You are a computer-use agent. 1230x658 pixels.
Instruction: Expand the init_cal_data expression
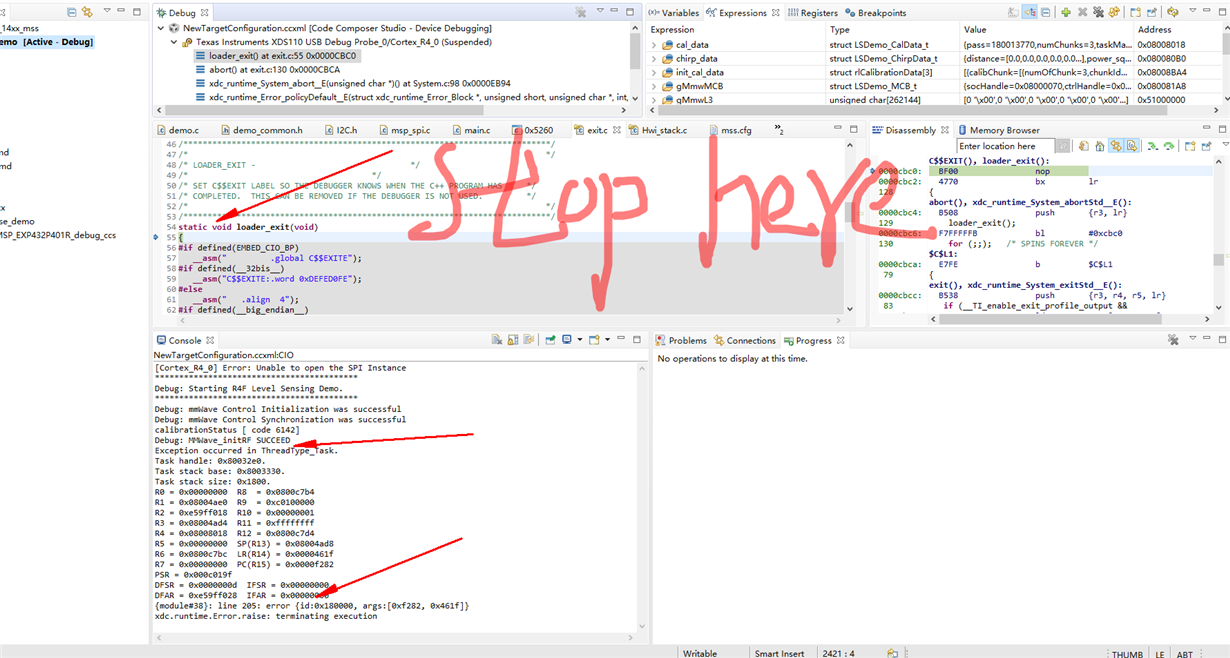(656, 73)
